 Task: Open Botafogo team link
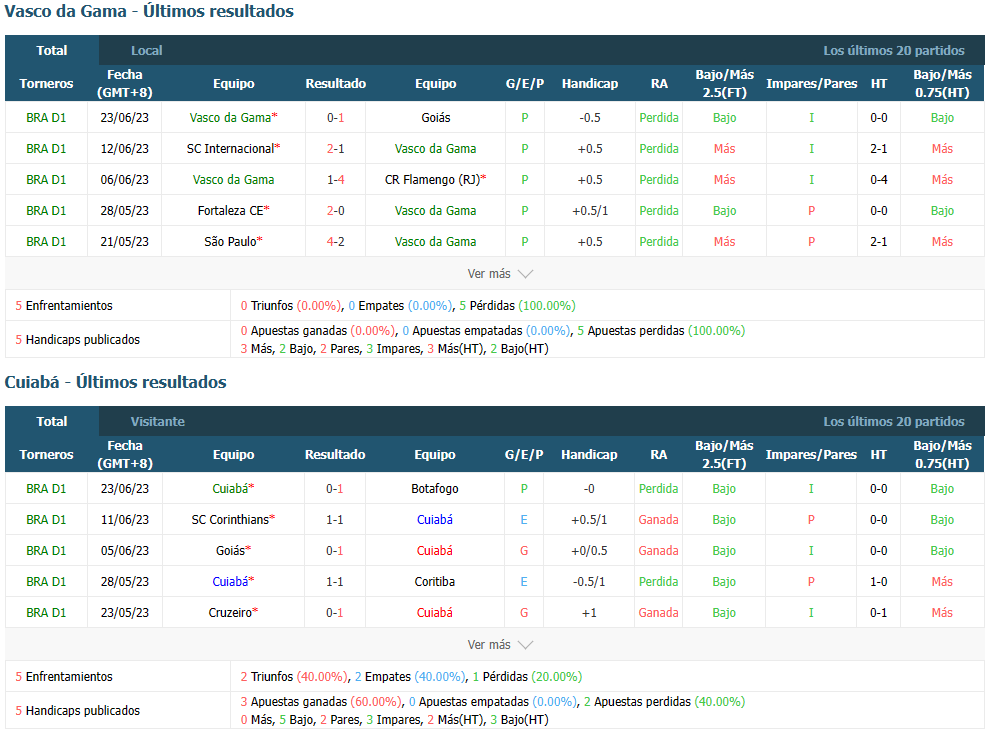point(434,489)
